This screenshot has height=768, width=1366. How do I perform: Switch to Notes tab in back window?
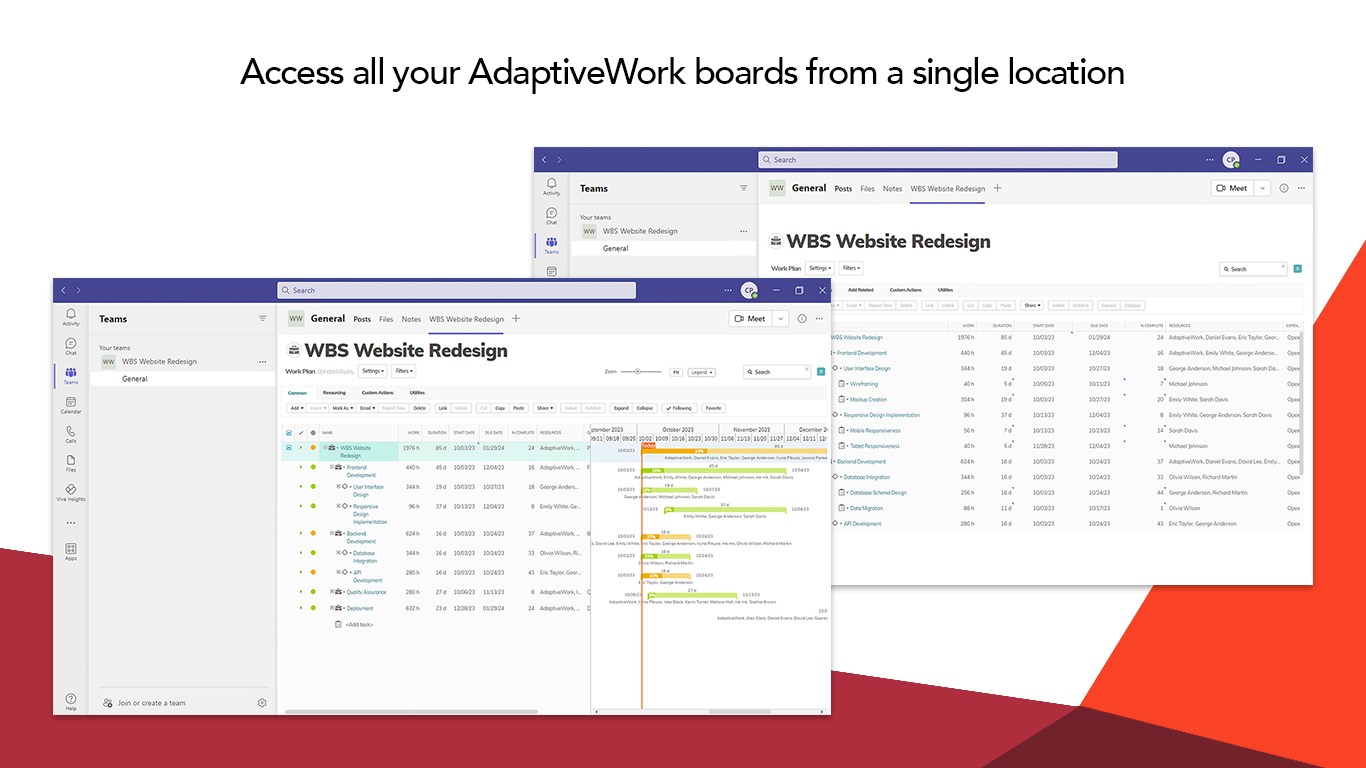tap(892, 188)
